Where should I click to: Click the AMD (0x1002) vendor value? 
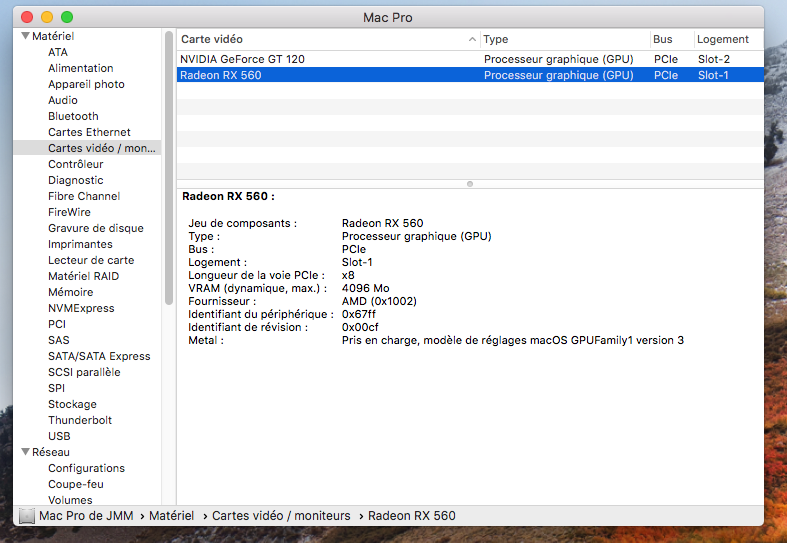click(379, 302)
